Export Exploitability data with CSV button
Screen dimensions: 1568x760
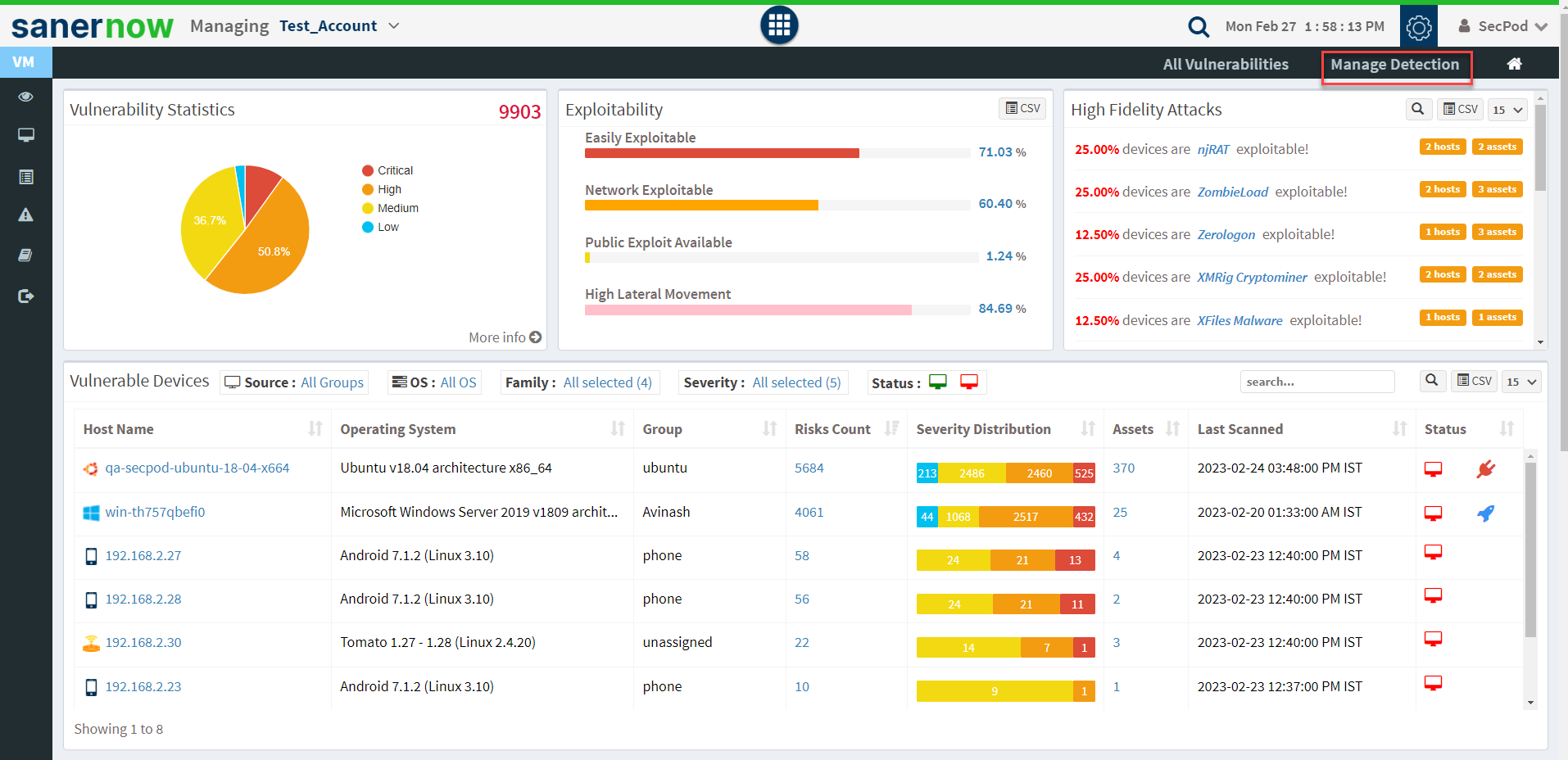coord(1022,108)
